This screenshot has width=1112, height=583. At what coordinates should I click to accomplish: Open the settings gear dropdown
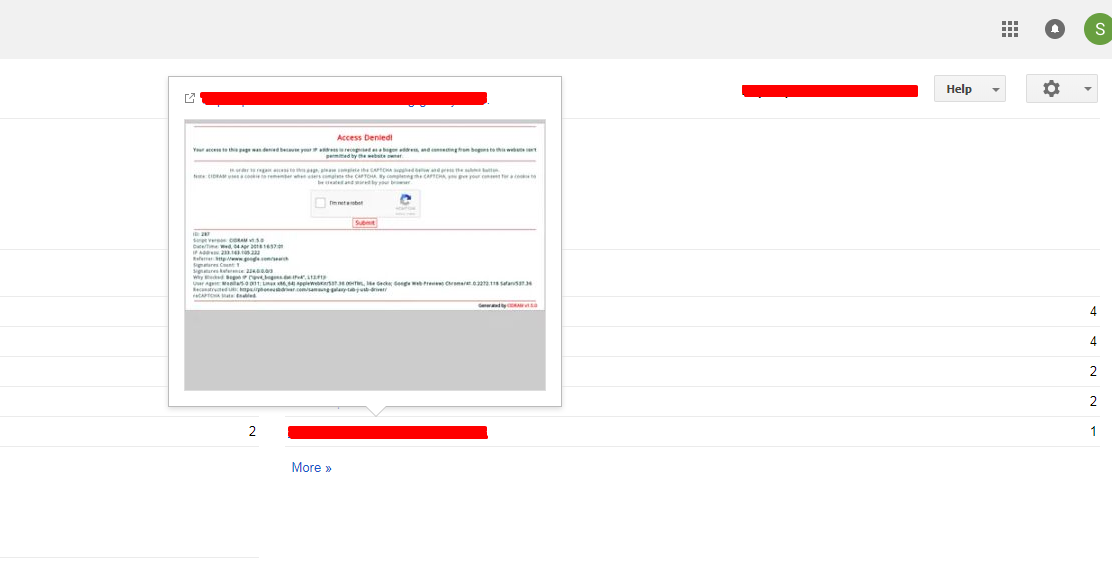(x=1062, y=89)
